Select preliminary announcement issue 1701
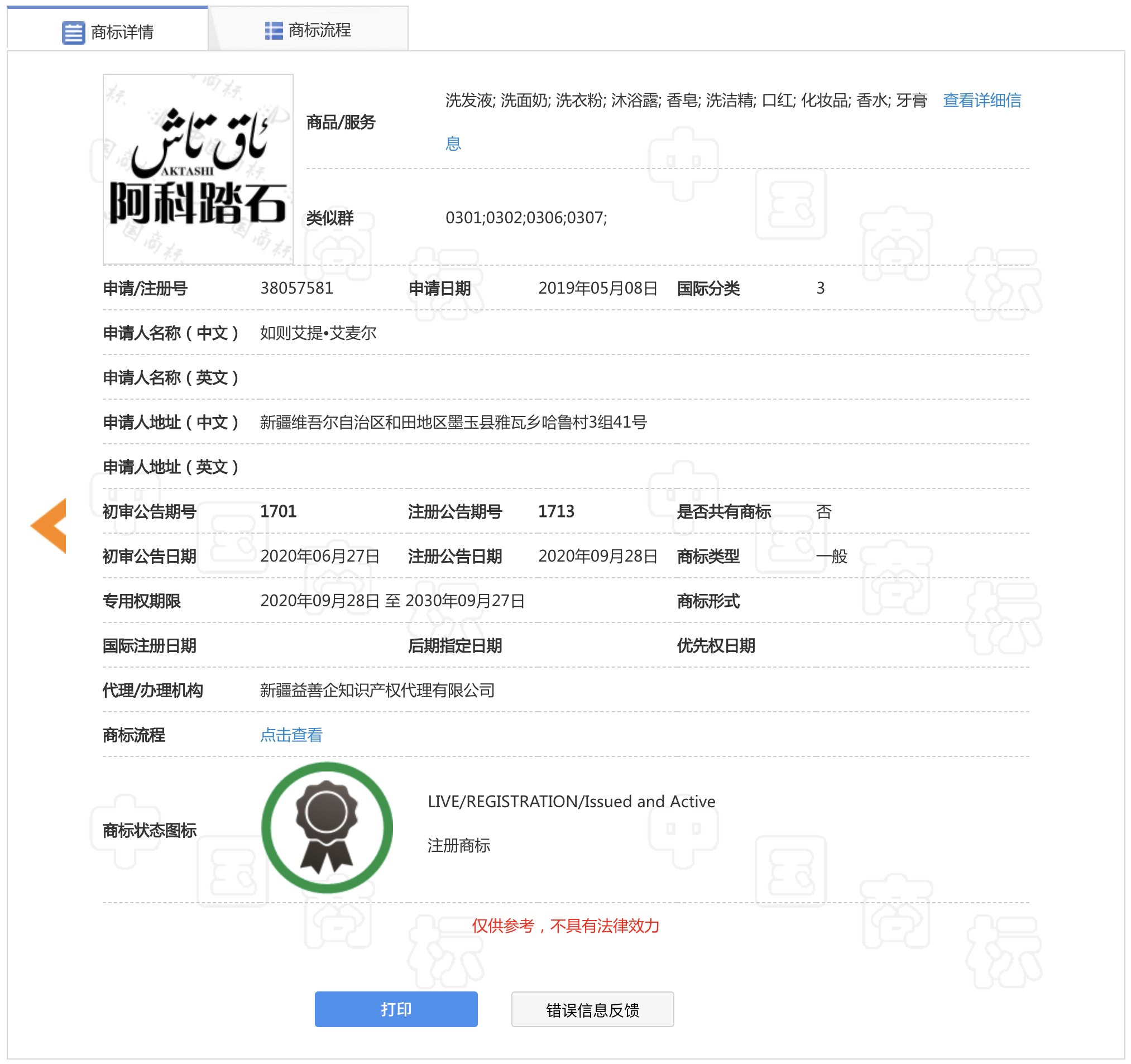 click(x=278, y=511)
